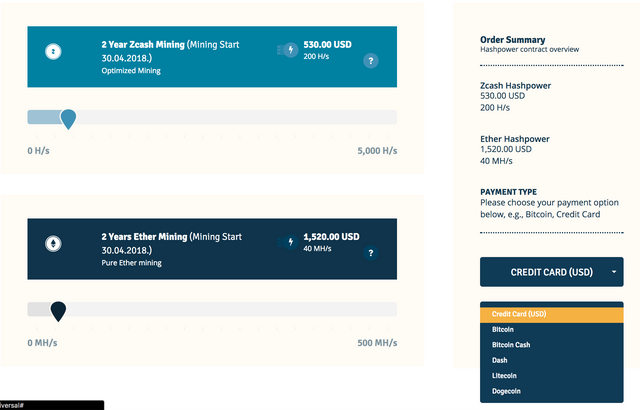Click the 5,000 H/s maximum label
This screenshot has height=410, width=640.
point(377,151)
